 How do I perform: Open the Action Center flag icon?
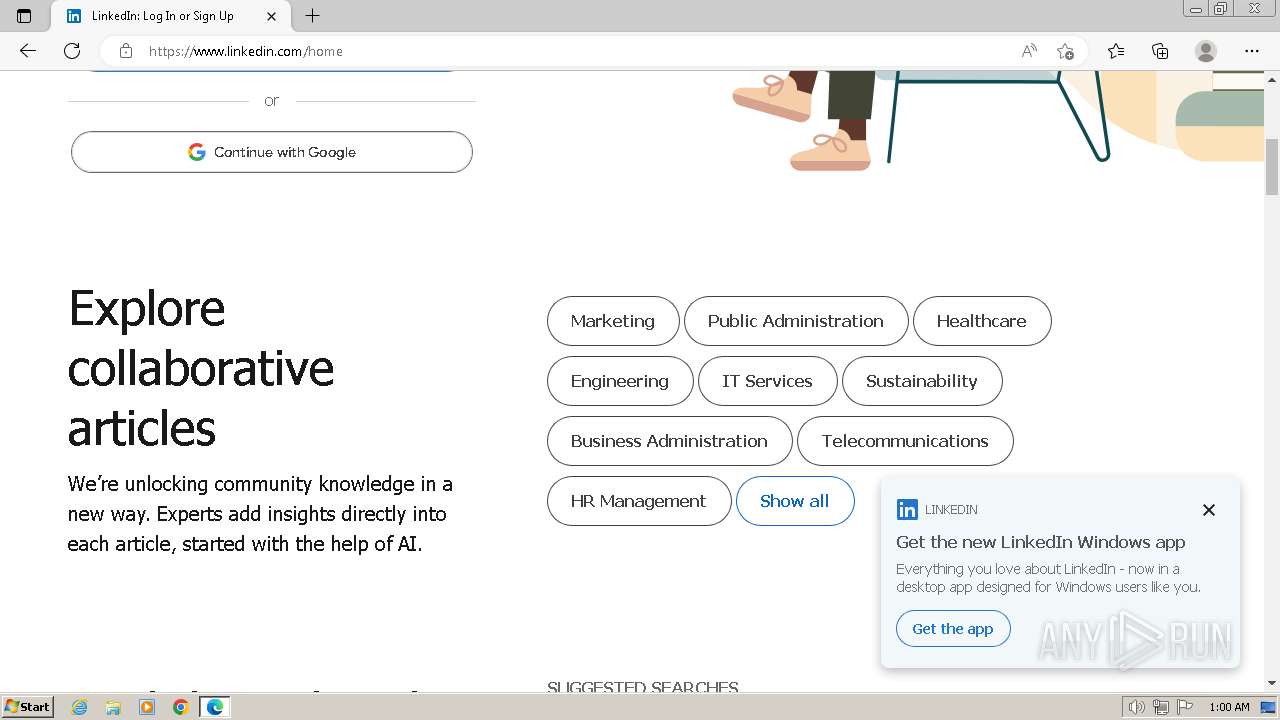tap(1183, 707)
